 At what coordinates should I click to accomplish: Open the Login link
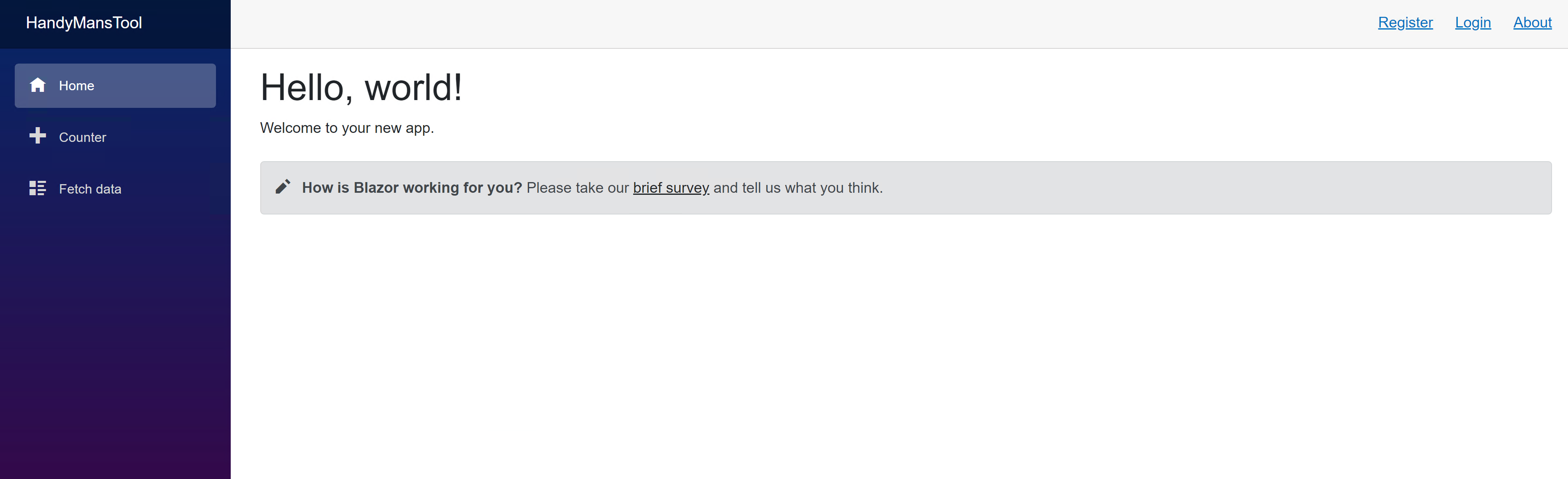(1473, 23)
